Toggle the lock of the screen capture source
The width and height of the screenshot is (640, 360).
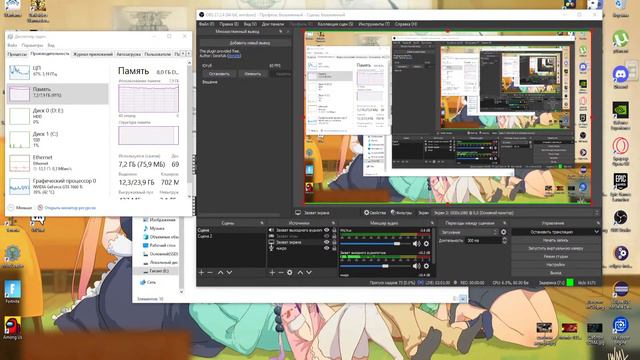click(x=334, y=242)
